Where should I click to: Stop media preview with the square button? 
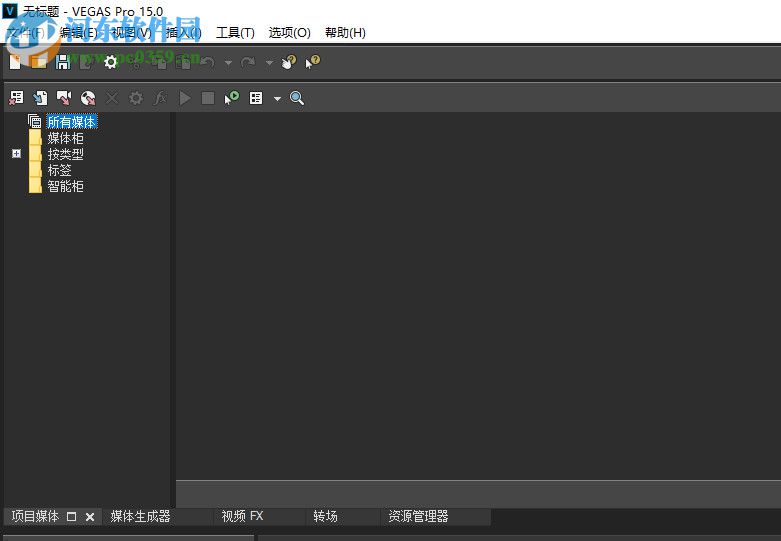point(208,98)
